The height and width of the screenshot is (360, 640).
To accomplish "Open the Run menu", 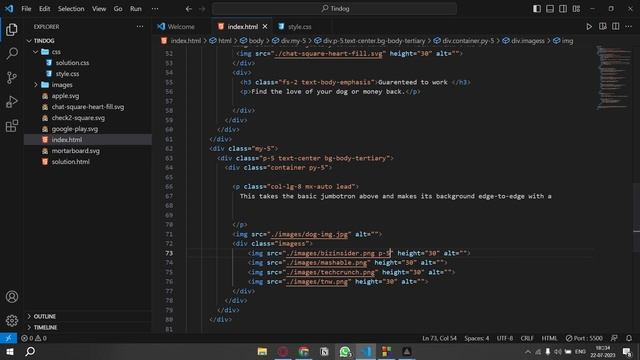I will tap(136, 9).
